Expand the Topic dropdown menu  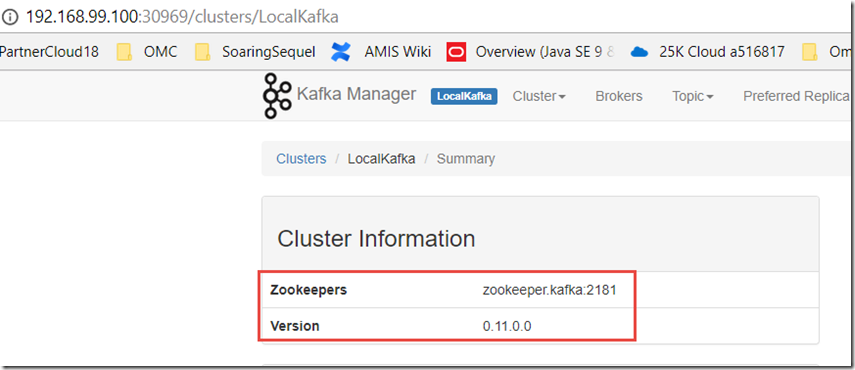(x=693, y=96)
